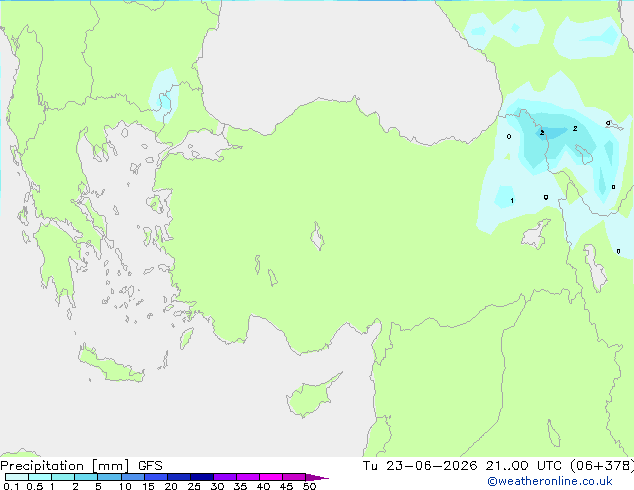Click the 0.1–0.5 mm legend color swatch

(x=17, y=477)
